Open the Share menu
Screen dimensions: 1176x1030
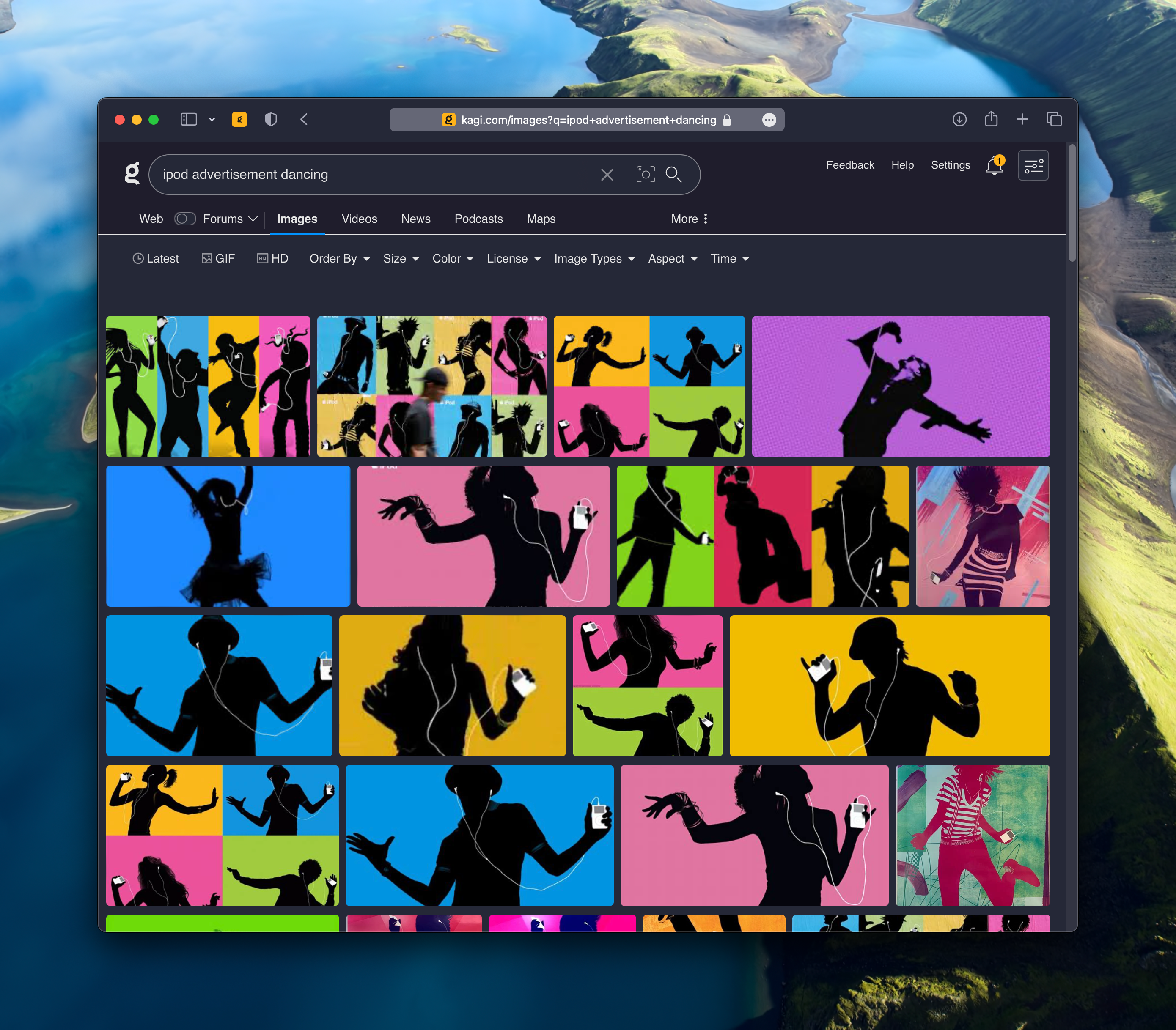pyautogui.click(x=991, y=118)
